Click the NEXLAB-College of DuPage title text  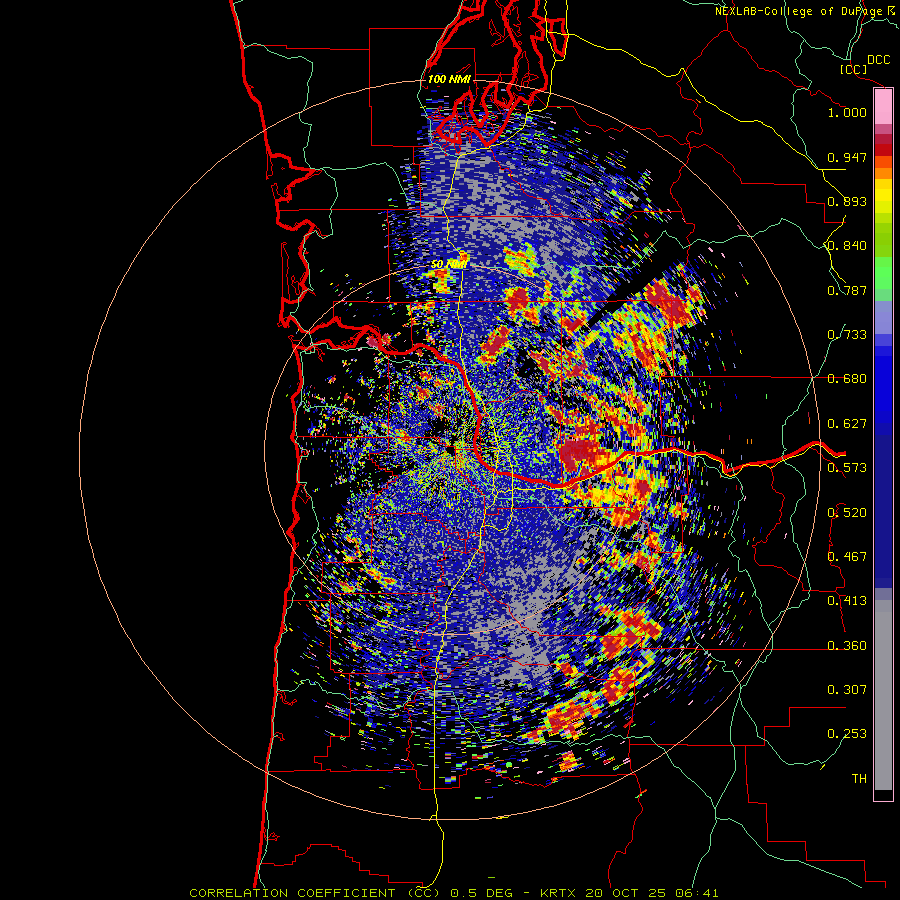799,11
